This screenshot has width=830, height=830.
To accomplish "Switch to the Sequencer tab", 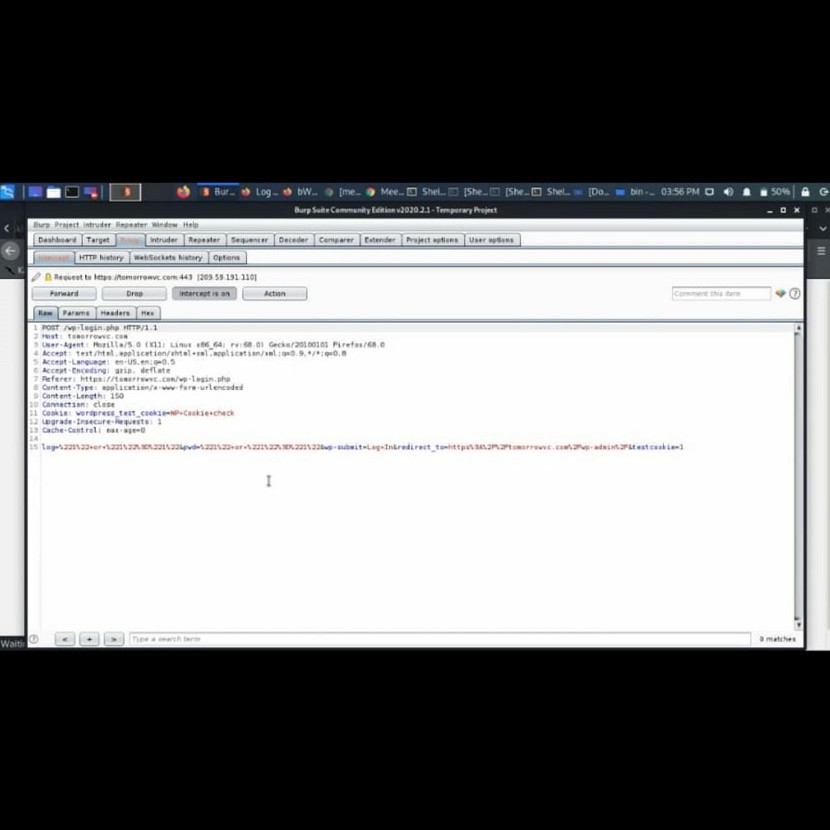I will (x=249, y=240).
